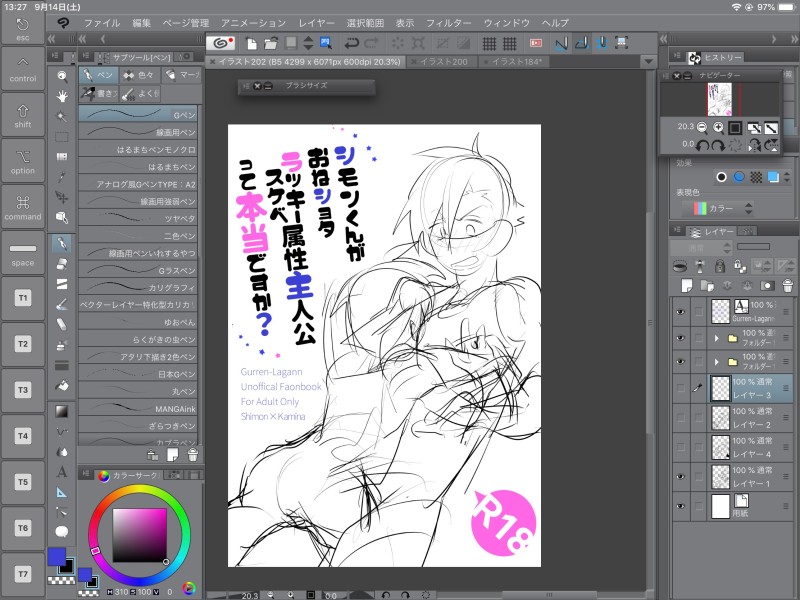800x600 pixels.
Task: Select the active pen tool icon
Action: coord(62,243)
